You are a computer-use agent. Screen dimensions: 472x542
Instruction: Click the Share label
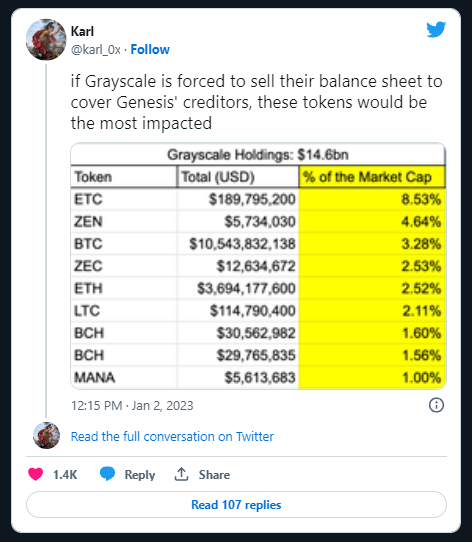(214, 475)
